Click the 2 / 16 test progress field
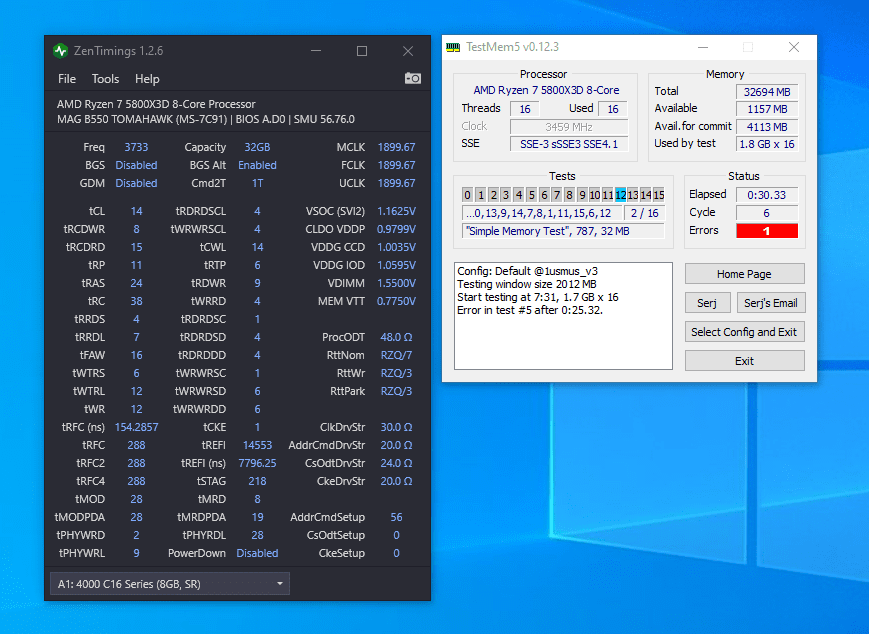This screenshot has height=634, width=869. click(645, 213)
